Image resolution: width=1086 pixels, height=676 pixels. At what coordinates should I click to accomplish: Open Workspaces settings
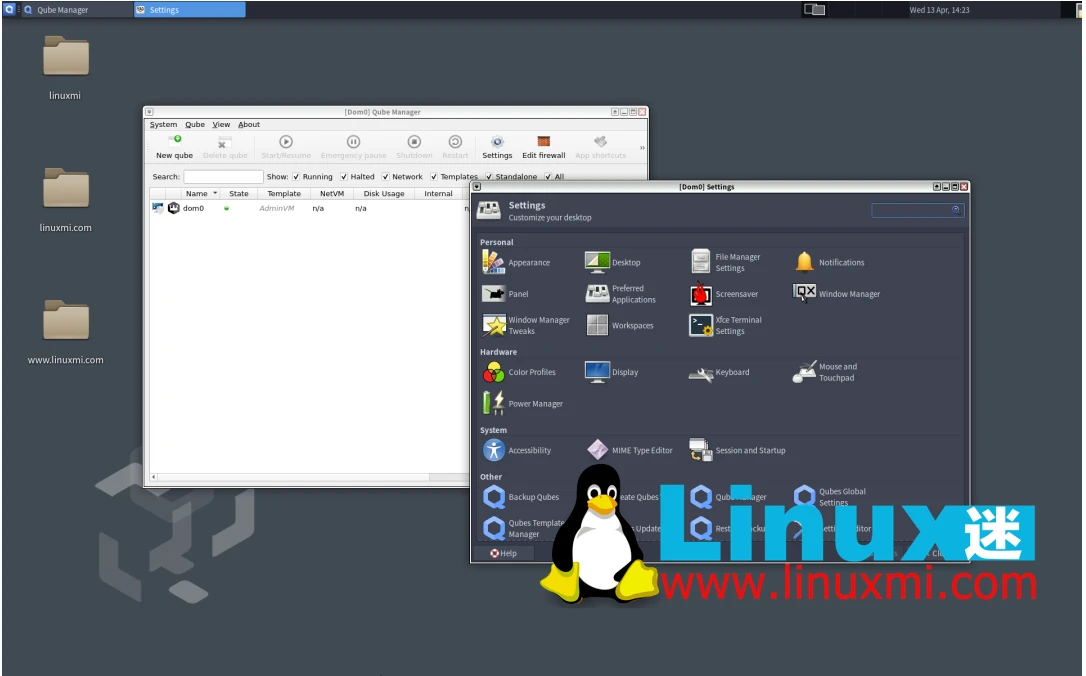[x=619, y=326]
